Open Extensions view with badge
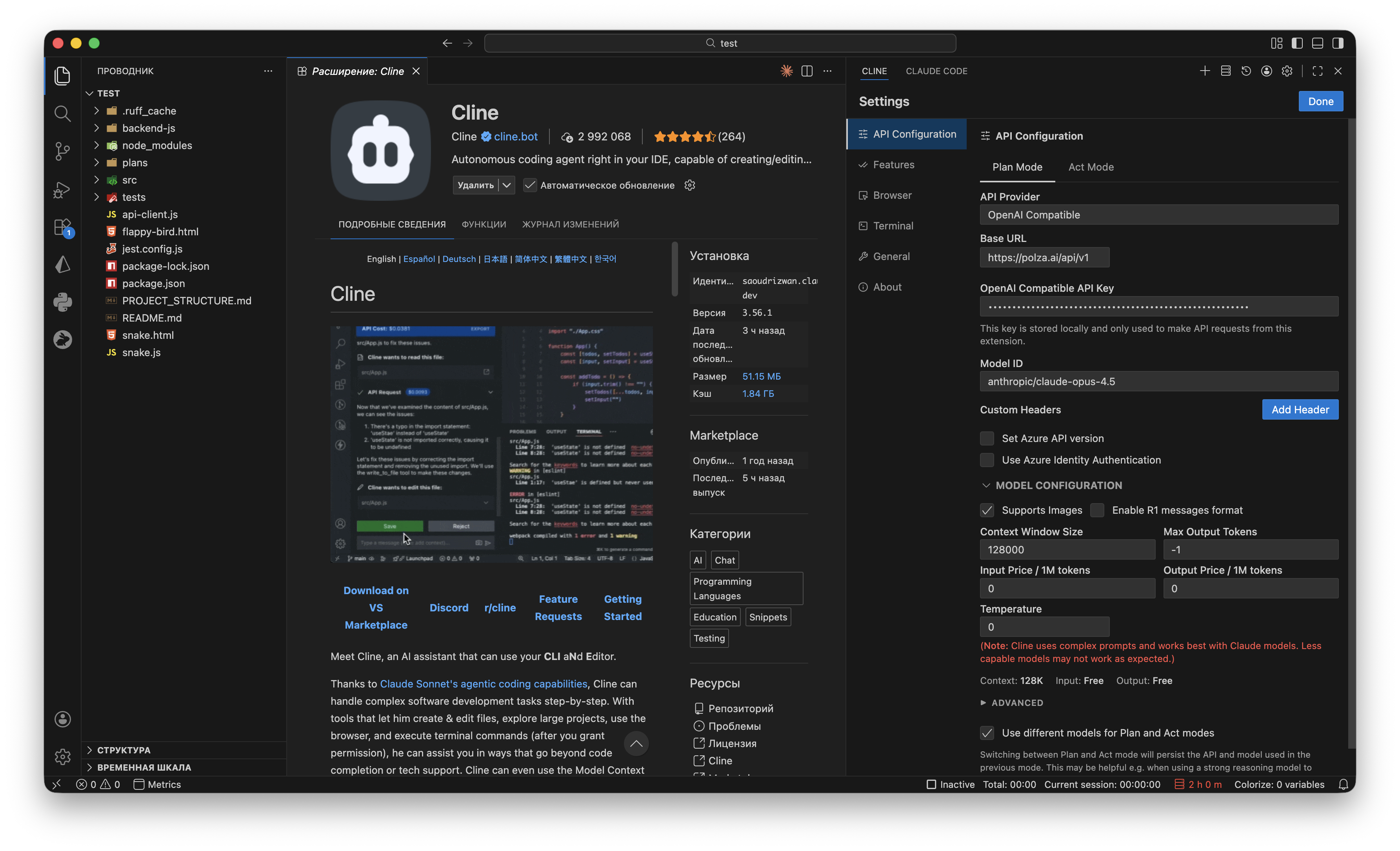This screenshot has width=1400, height=851. click(x=62, y=227)
